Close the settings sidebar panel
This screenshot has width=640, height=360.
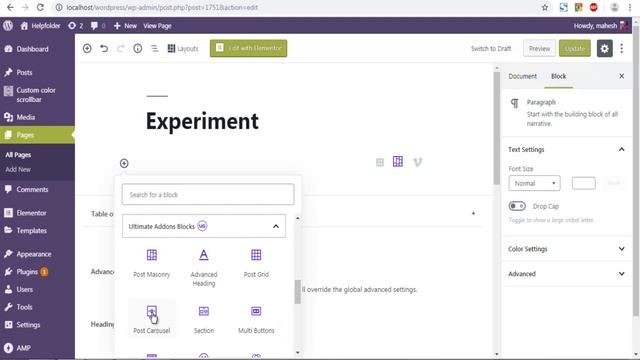point(622,76)
